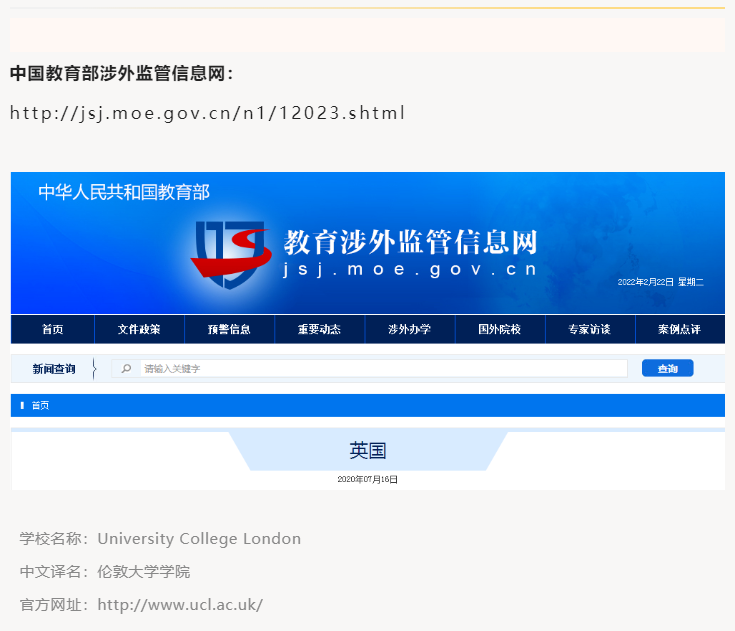Open the 文件政策 navigation item
Screen dimensions: 735x631
click(x=139, y=330)
